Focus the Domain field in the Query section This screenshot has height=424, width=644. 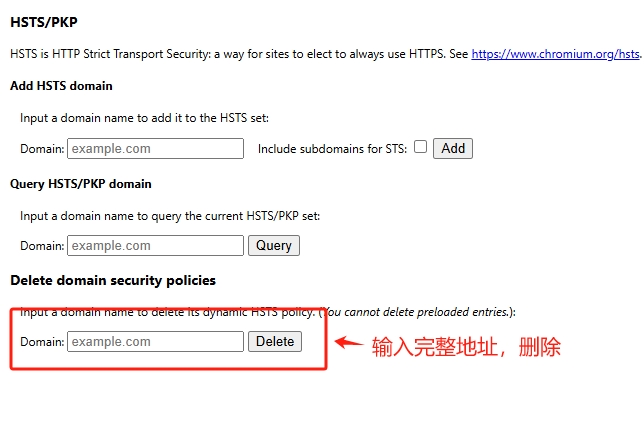[x=155, y=245]
